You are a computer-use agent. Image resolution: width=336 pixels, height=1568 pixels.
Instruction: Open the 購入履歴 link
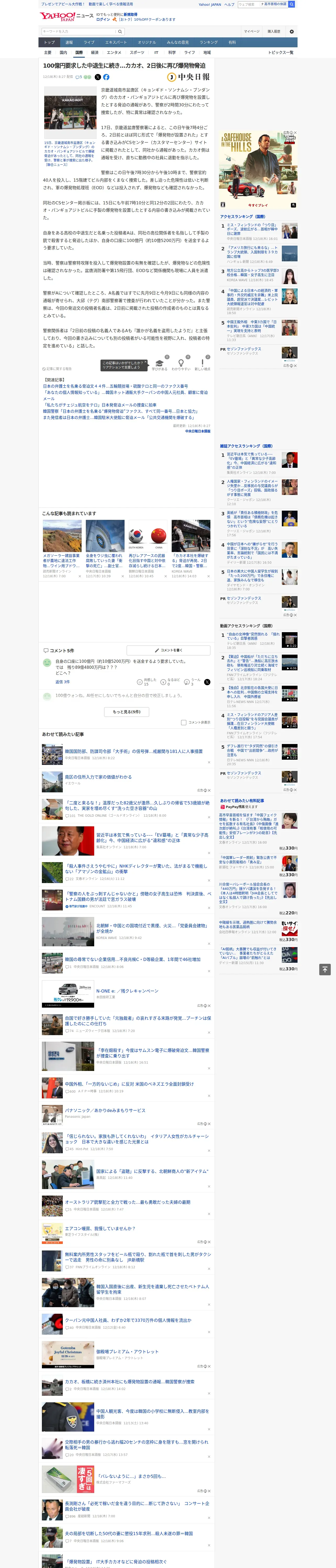tap(274, 32)
